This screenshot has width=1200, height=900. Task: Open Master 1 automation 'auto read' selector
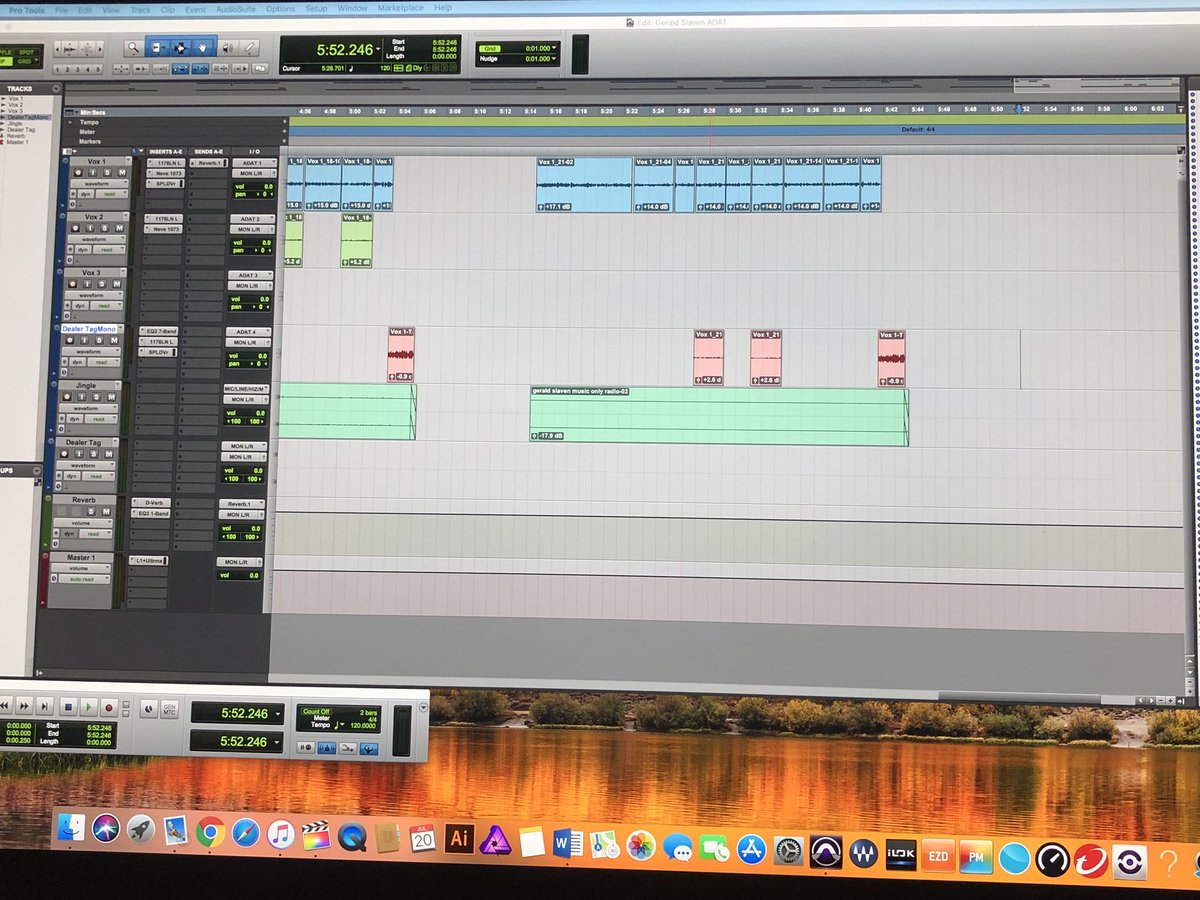point(84,579)
